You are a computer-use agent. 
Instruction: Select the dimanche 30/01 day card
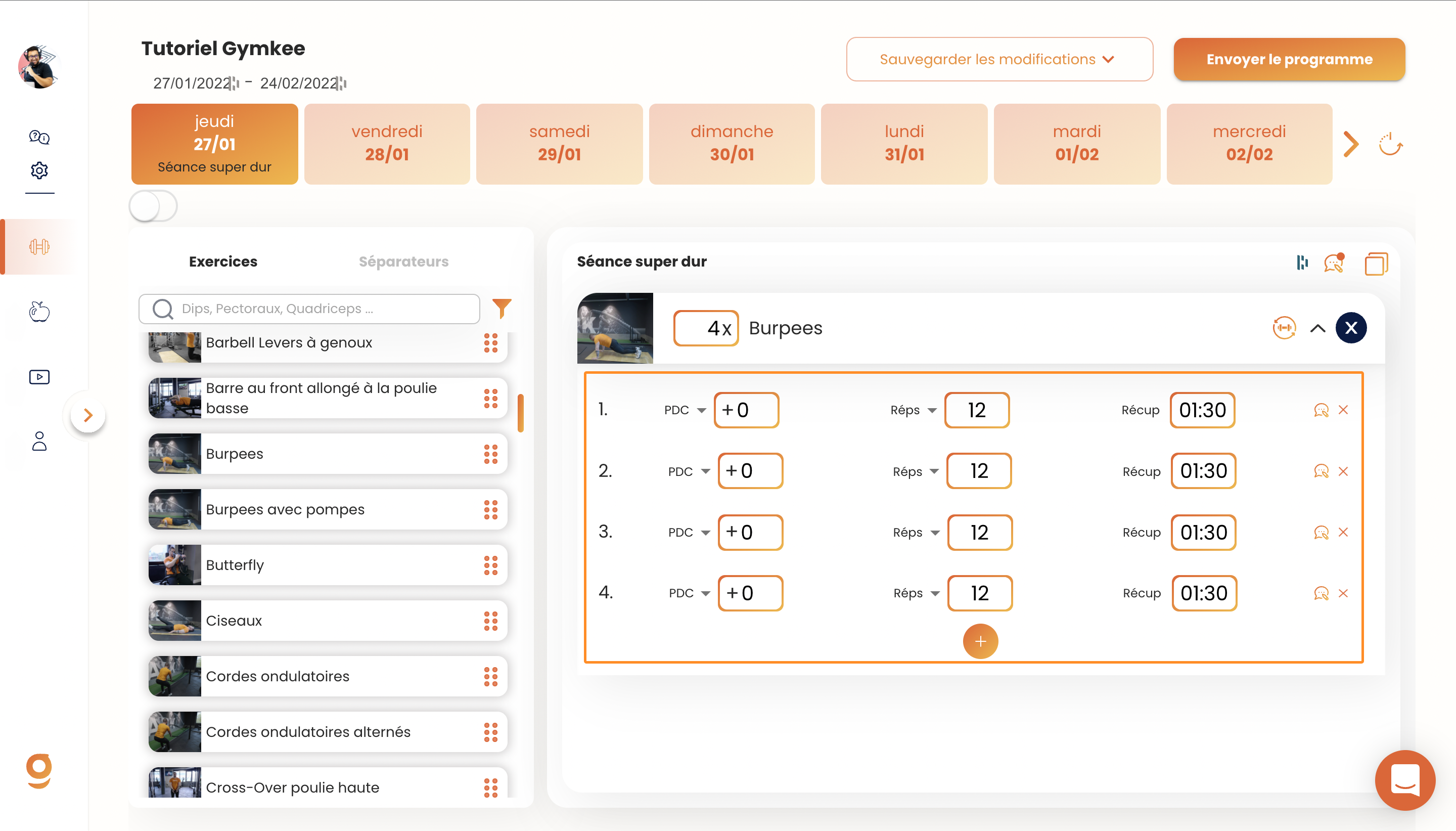click(732, 144)
